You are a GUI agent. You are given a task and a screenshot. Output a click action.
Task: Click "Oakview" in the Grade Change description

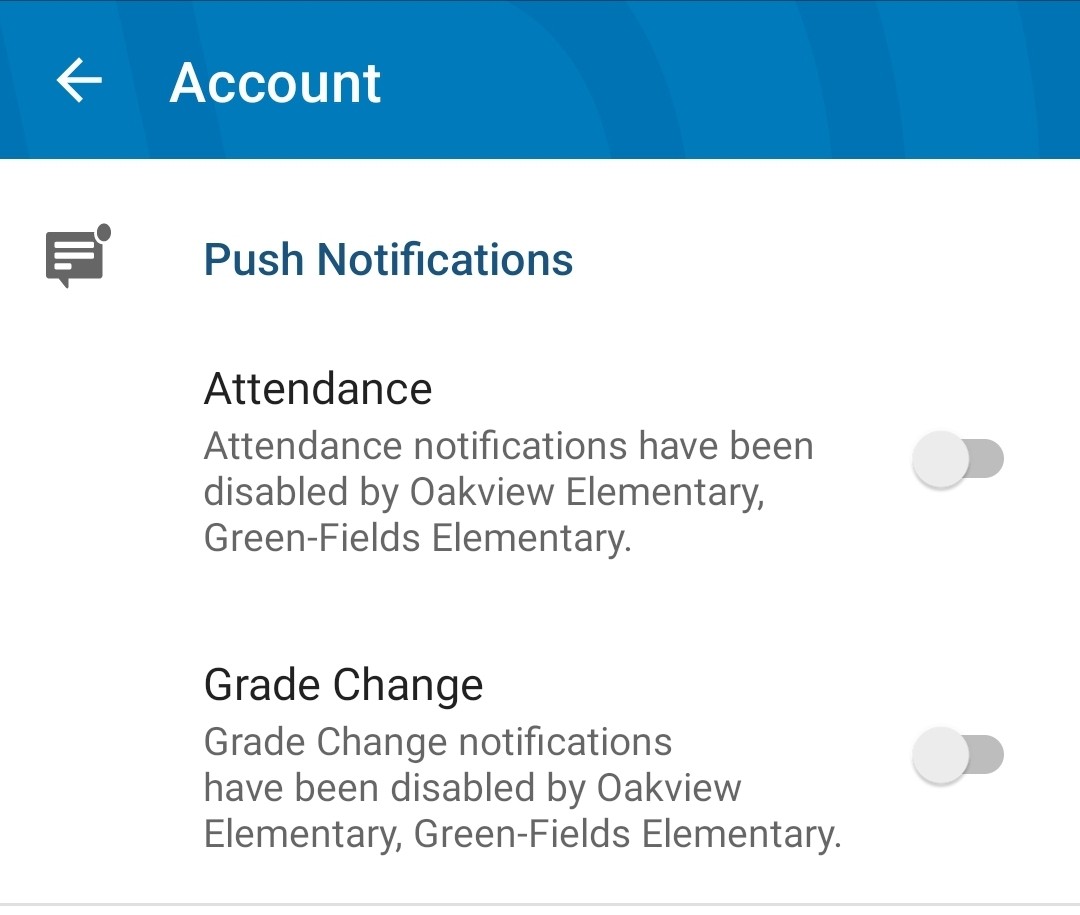(x=669, y=788)
